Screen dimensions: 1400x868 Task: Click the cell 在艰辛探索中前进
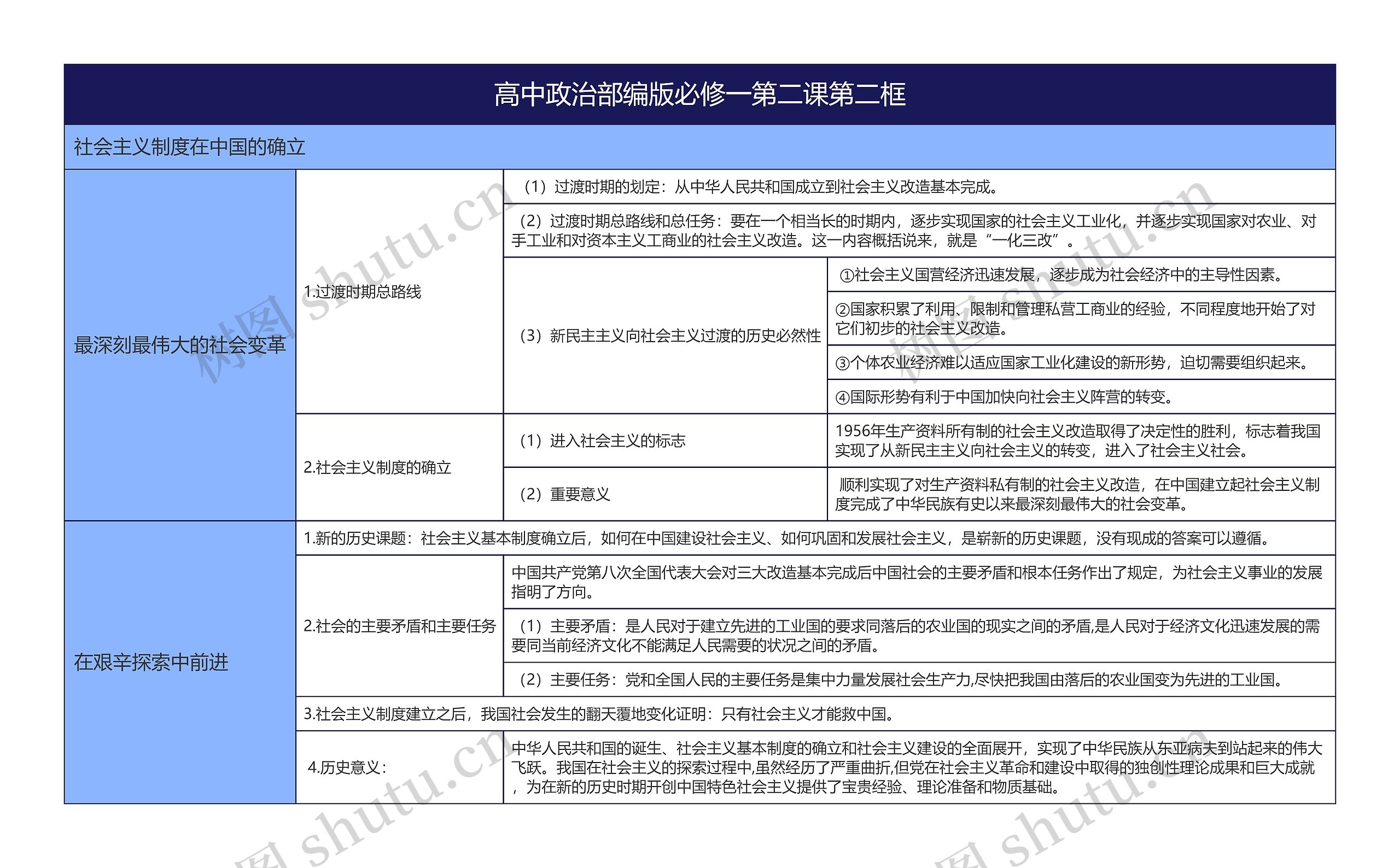pos(180,662)
